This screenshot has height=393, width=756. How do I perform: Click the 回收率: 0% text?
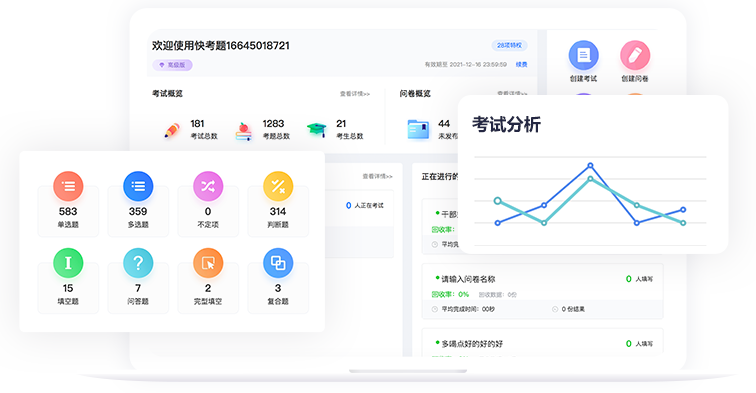coord(450,294)
